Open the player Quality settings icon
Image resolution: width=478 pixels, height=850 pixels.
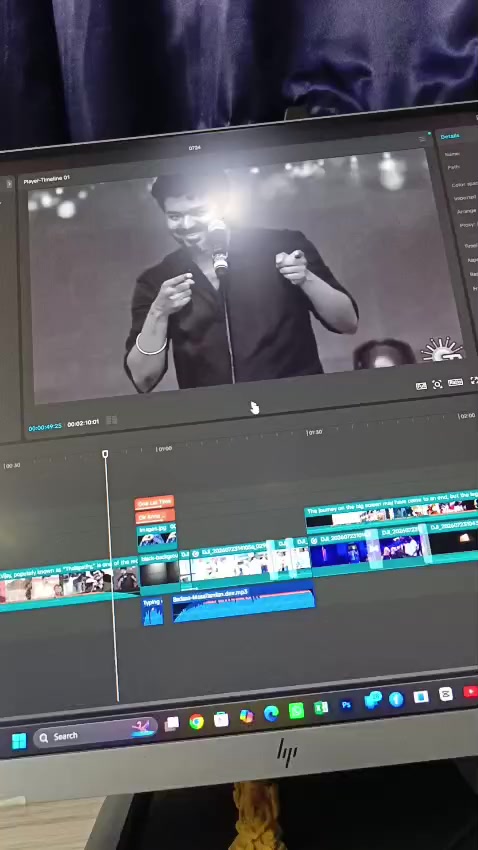coord(421,386)
